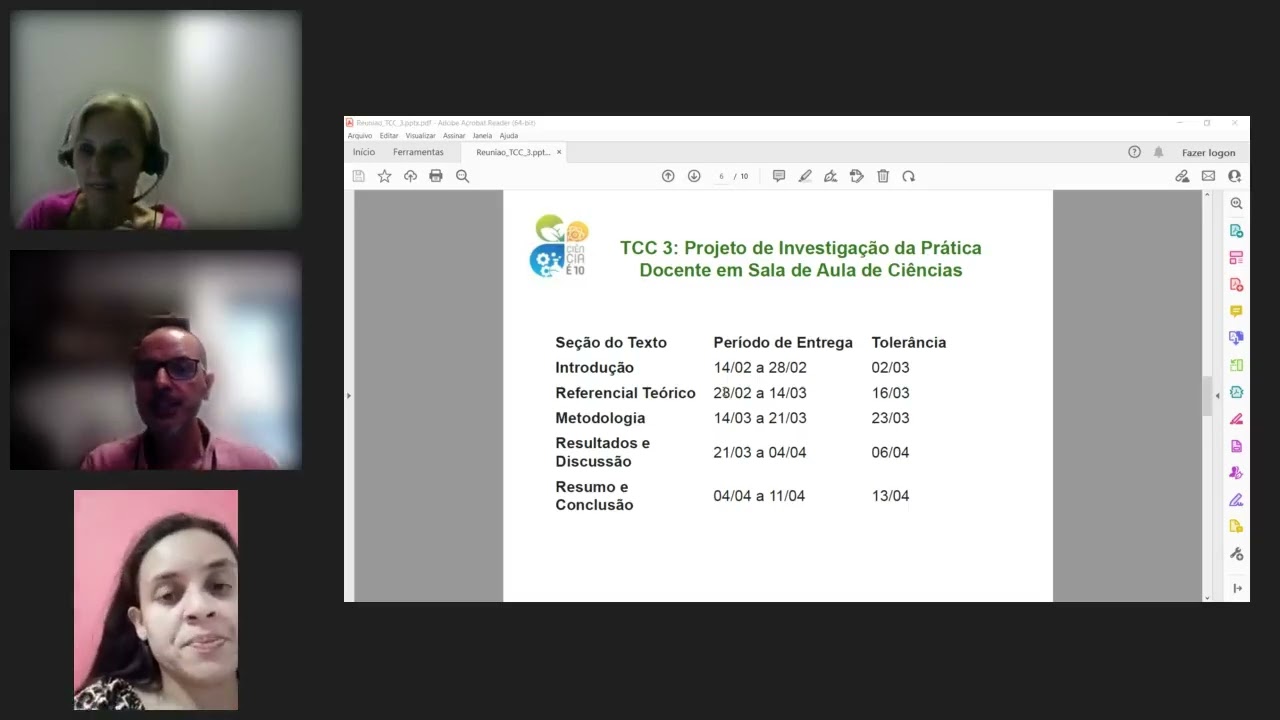Go to next page with down arrow
Viewport: 1280px width, 720px height.
[694, 176]
